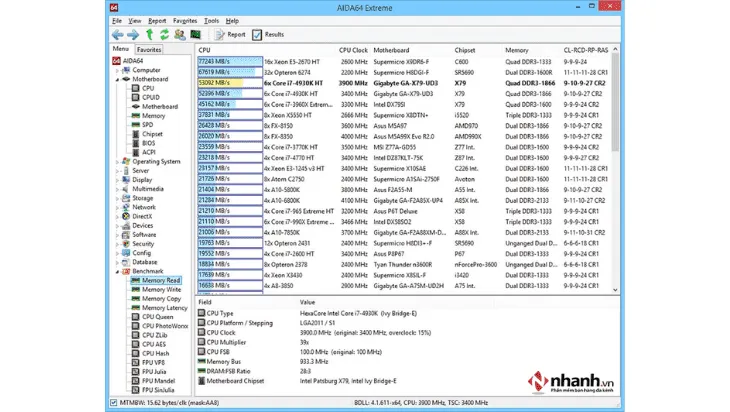Click the results list scroll up arrow
This screenshot has width=730, height=412.
click(x=615, y=49)
